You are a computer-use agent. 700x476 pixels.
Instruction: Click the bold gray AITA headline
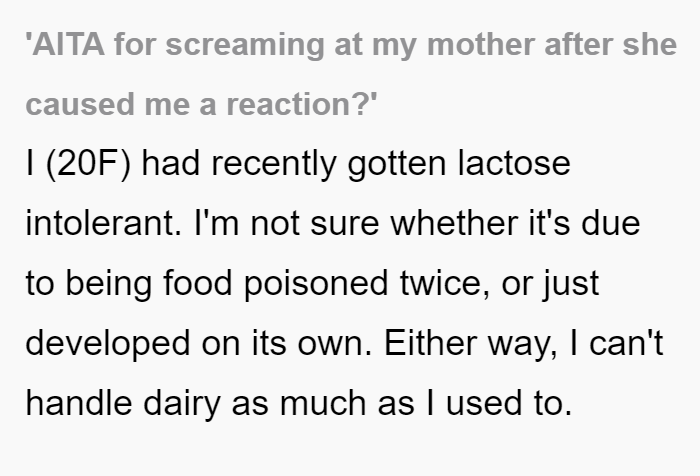[x=351, y=74]
